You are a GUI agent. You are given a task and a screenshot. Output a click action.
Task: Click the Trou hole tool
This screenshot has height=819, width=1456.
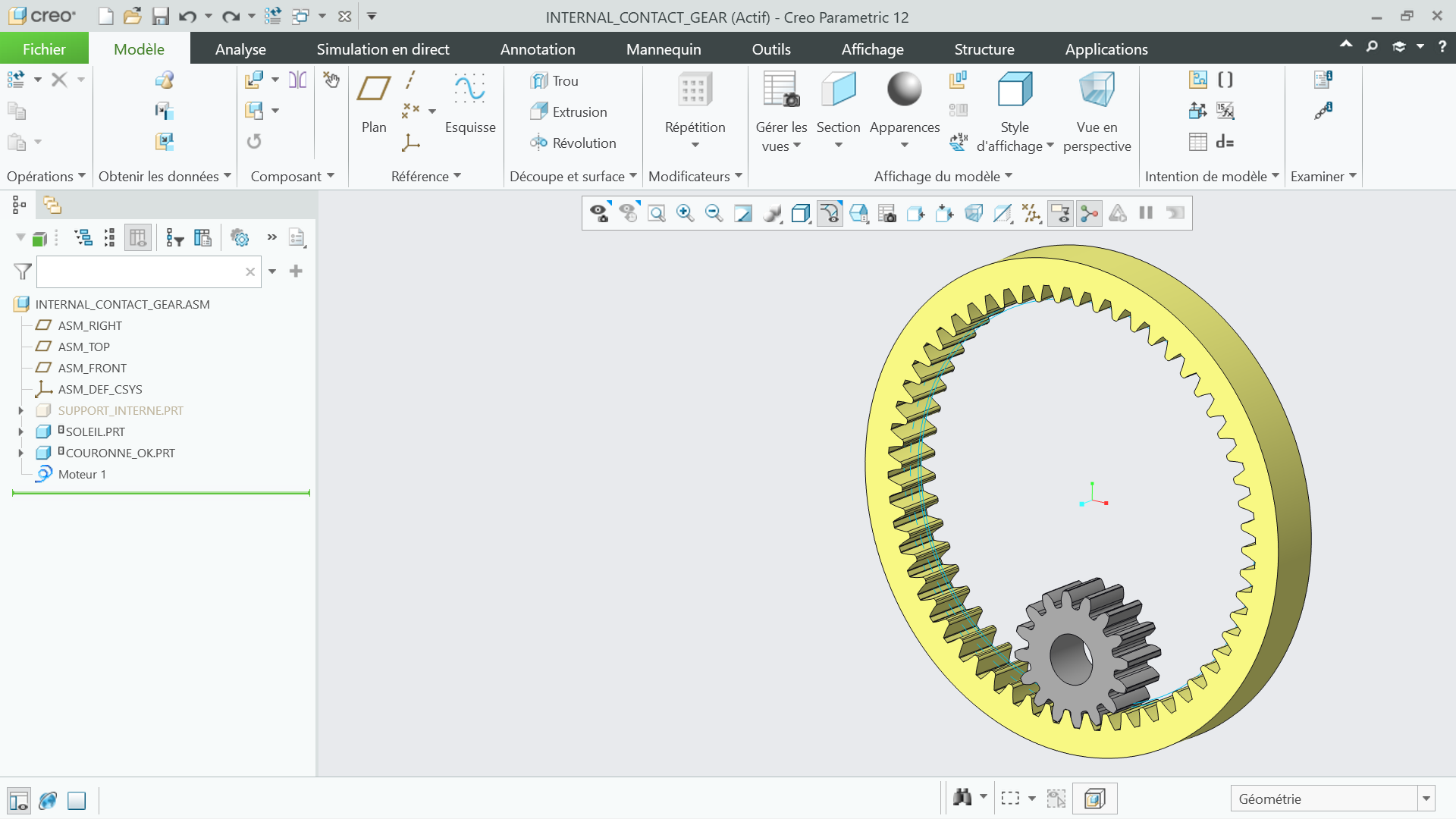pos(555,81)
